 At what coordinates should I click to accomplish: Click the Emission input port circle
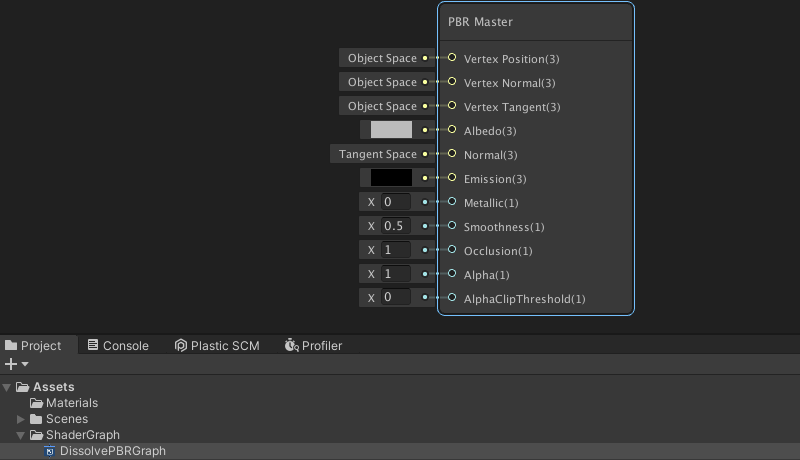[x=452, y=177]
